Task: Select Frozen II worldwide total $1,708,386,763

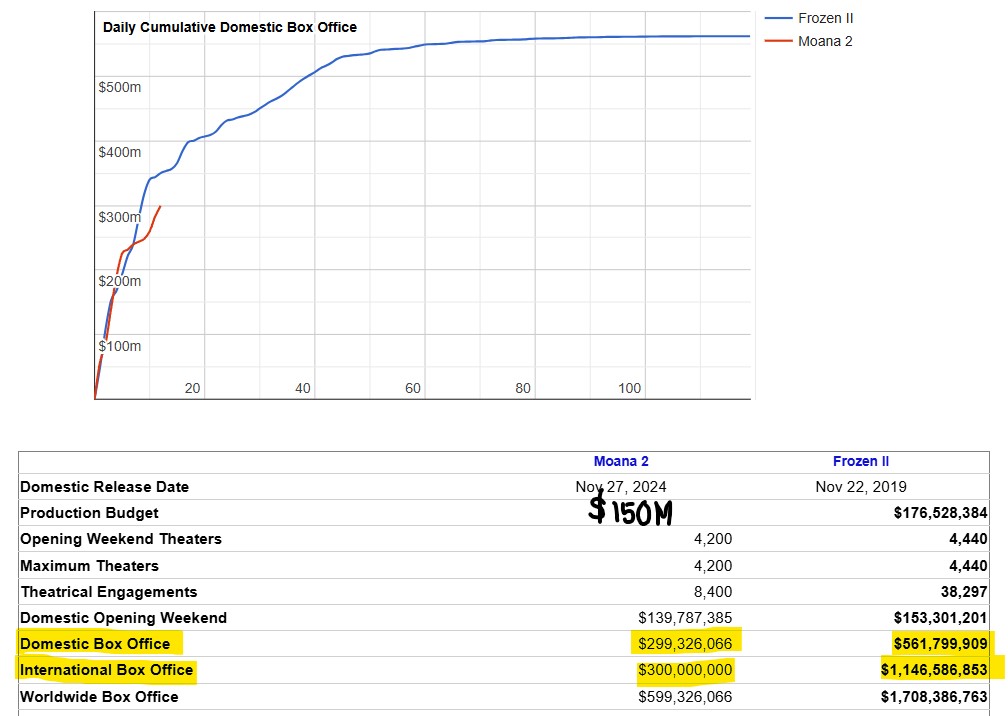Action: (934, 696)
